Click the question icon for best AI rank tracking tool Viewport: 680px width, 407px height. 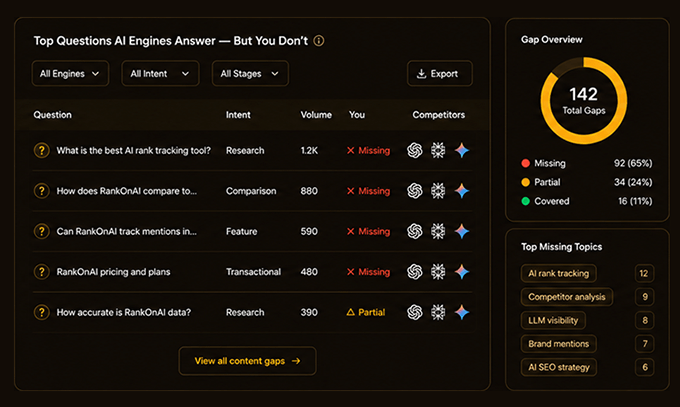coord(42,151)
